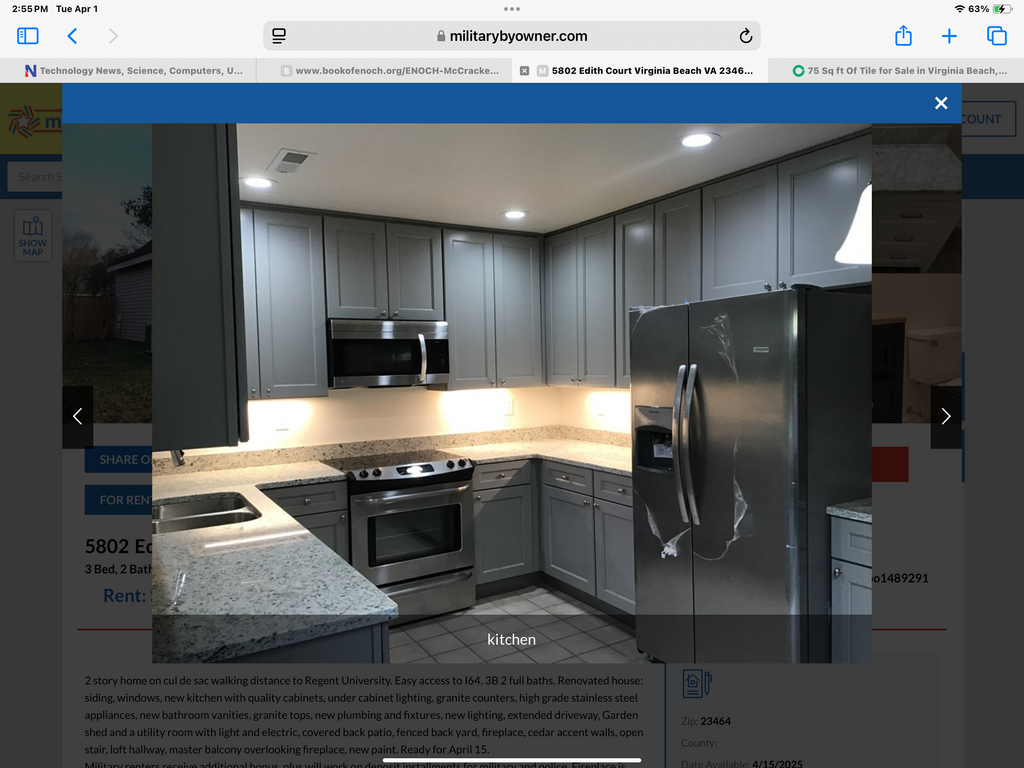
Task: Select the 5802 Edith Court tab
Action: click(640, 71)
